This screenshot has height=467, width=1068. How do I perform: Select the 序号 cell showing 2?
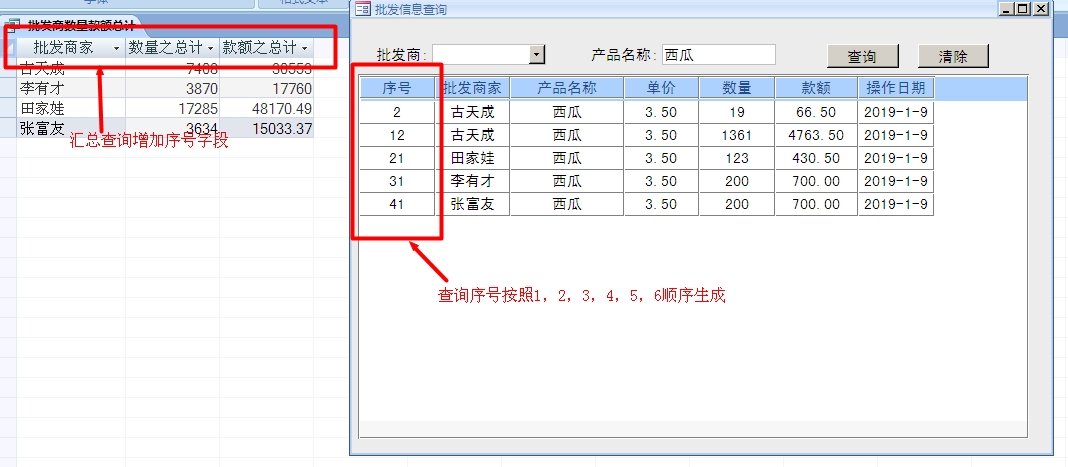coord(397,113)
